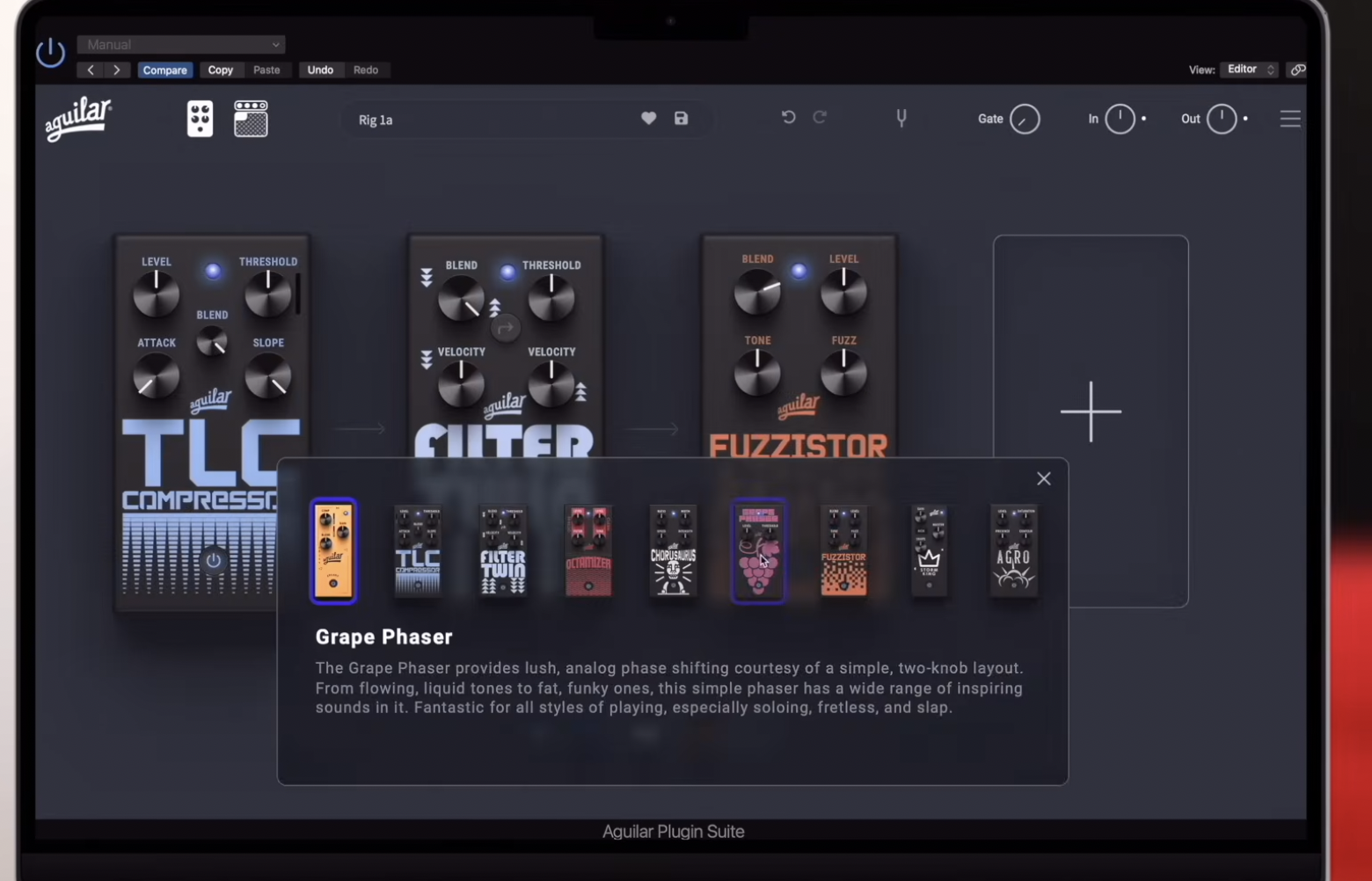Click the "Grape Phaser" heading text

pyautogui.click(x=384, y=637)
